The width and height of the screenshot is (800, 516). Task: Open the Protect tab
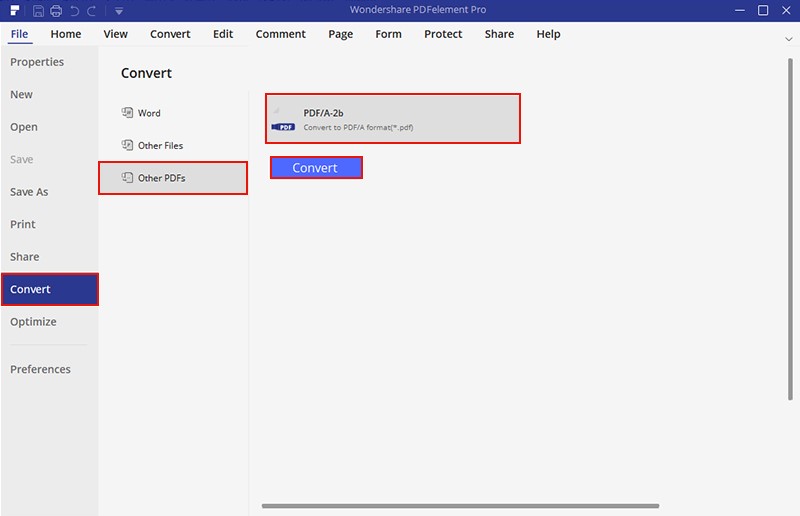pos(443,34)
